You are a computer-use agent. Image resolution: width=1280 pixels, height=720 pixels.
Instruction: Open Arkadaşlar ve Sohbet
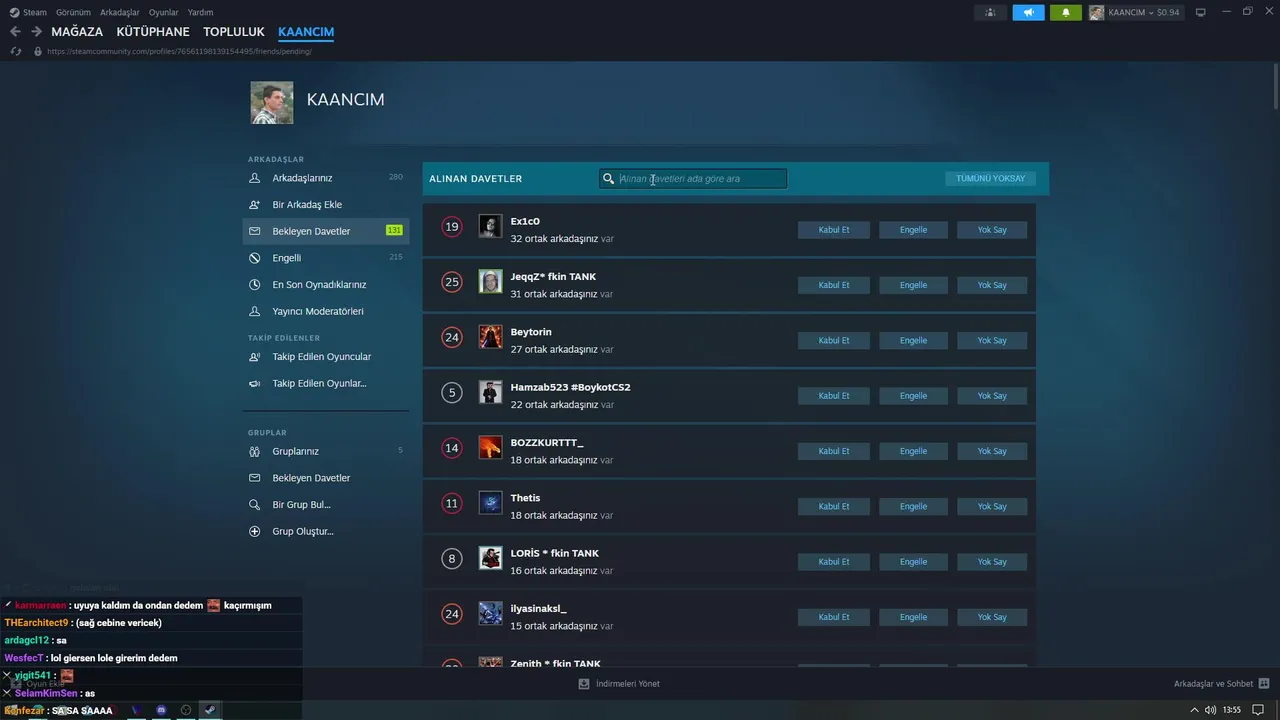click(x=1221, y=684)
